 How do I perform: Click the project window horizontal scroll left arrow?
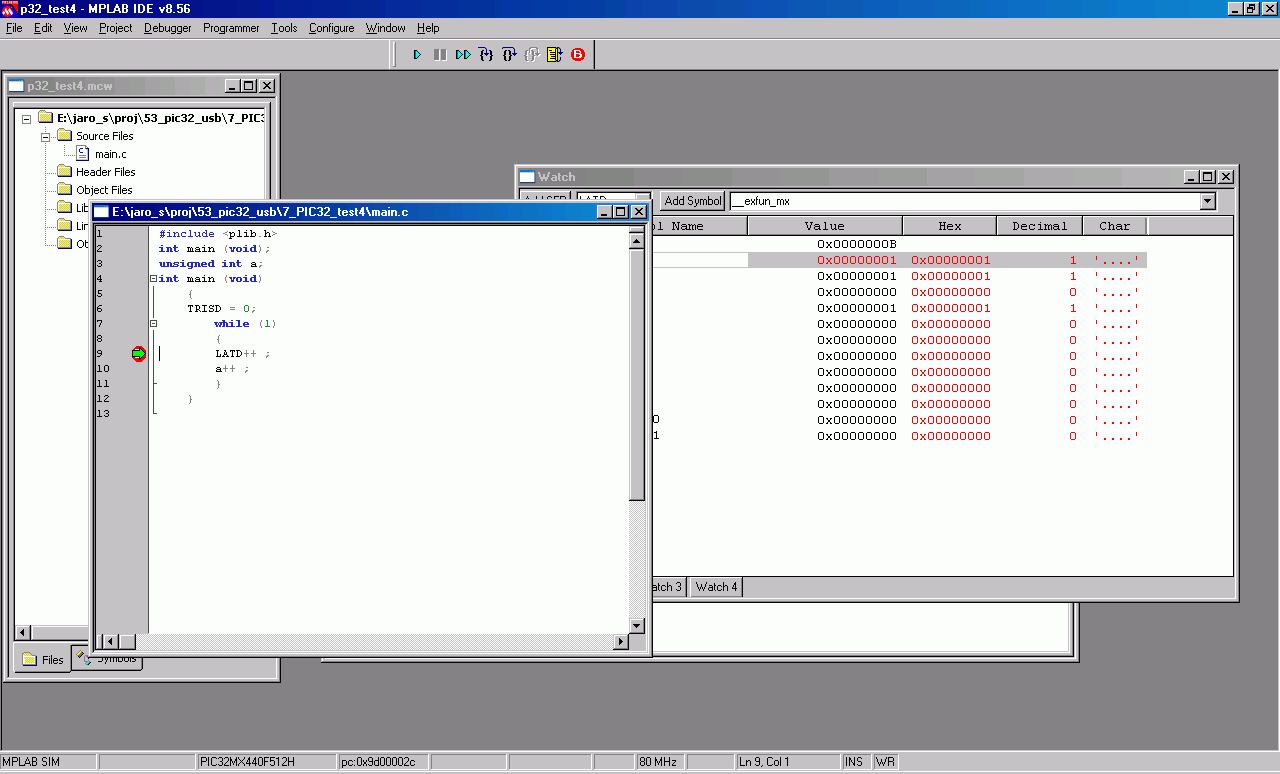(23, 633)
